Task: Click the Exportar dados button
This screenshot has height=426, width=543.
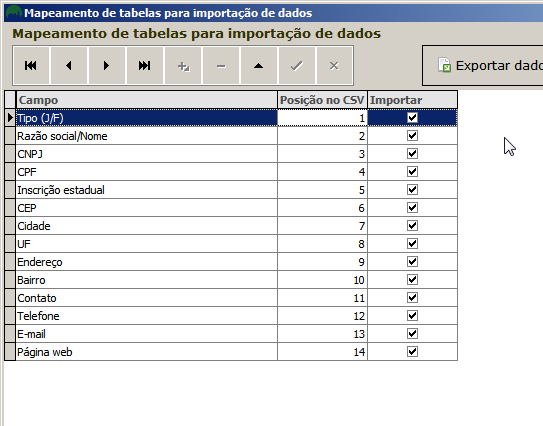Action: point(483,65)
